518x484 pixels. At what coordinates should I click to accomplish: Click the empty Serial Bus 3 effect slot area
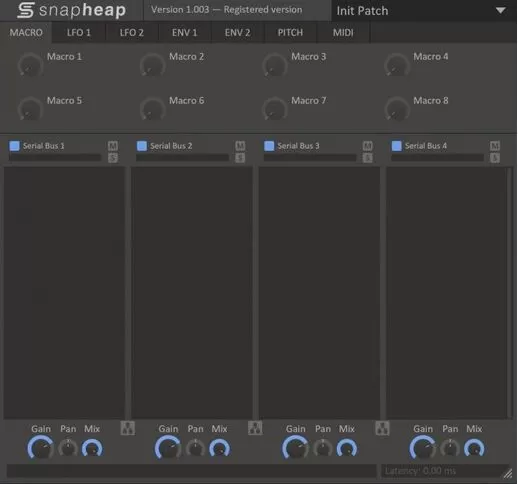click(319, 293)
